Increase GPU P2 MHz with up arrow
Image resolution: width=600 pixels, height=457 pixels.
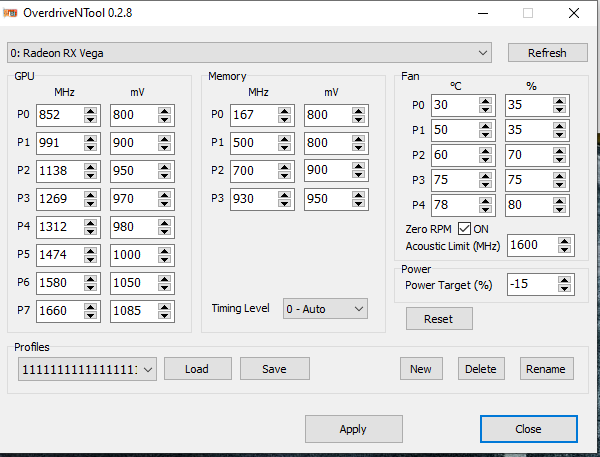tap(91, 167)
